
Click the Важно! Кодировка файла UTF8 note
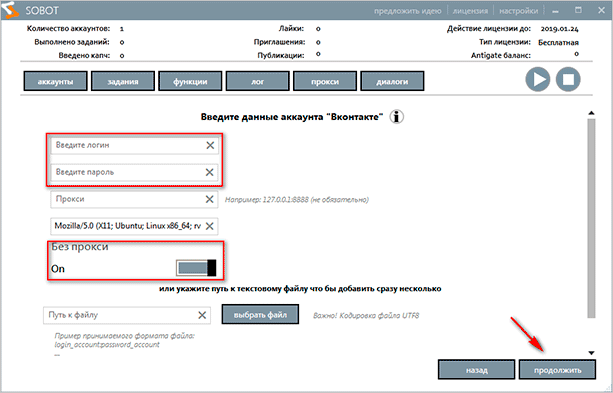(x=366, y=316)
